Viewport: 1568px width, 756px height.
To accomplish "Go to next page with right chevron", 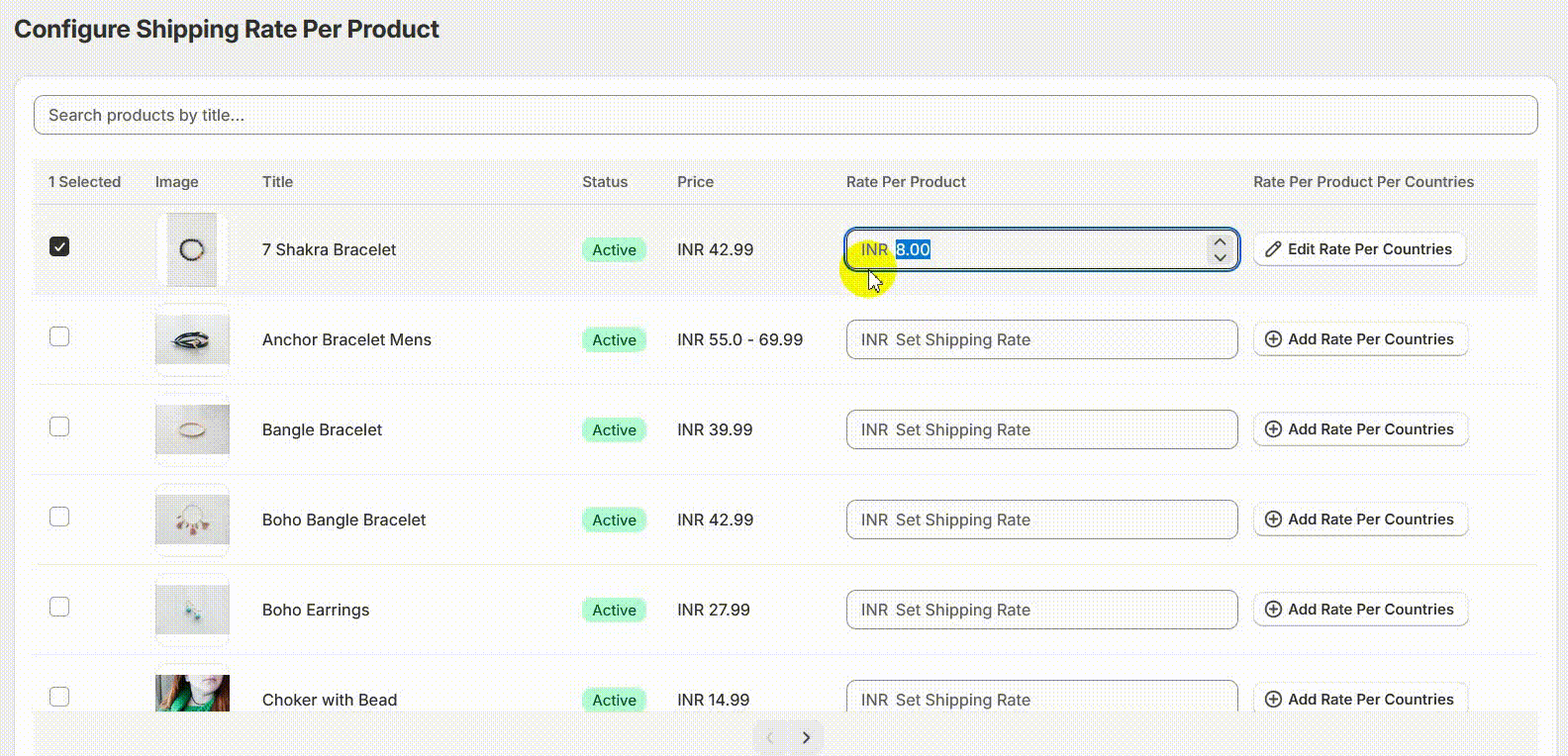I will pyautogui.click(x=806, y=737).
